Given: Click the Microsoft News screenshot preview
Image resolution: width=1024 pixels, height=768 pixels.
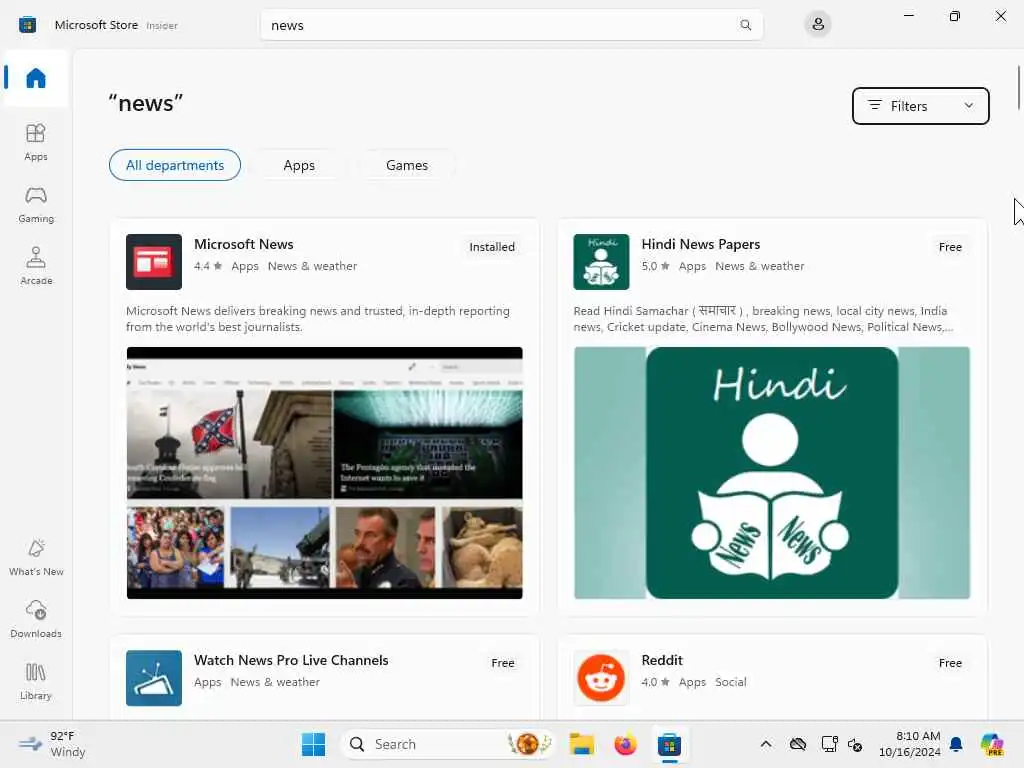Looking at the screenshot, I should (x=325, y=473).
